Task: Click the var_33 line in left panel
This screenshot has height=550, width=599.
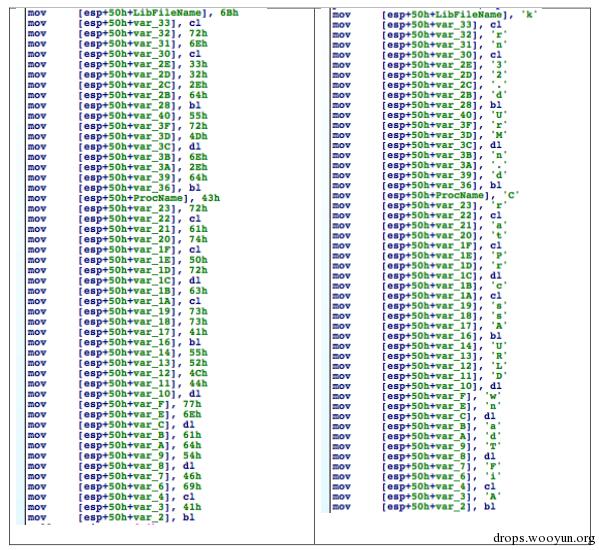Action: pos(114,23)
